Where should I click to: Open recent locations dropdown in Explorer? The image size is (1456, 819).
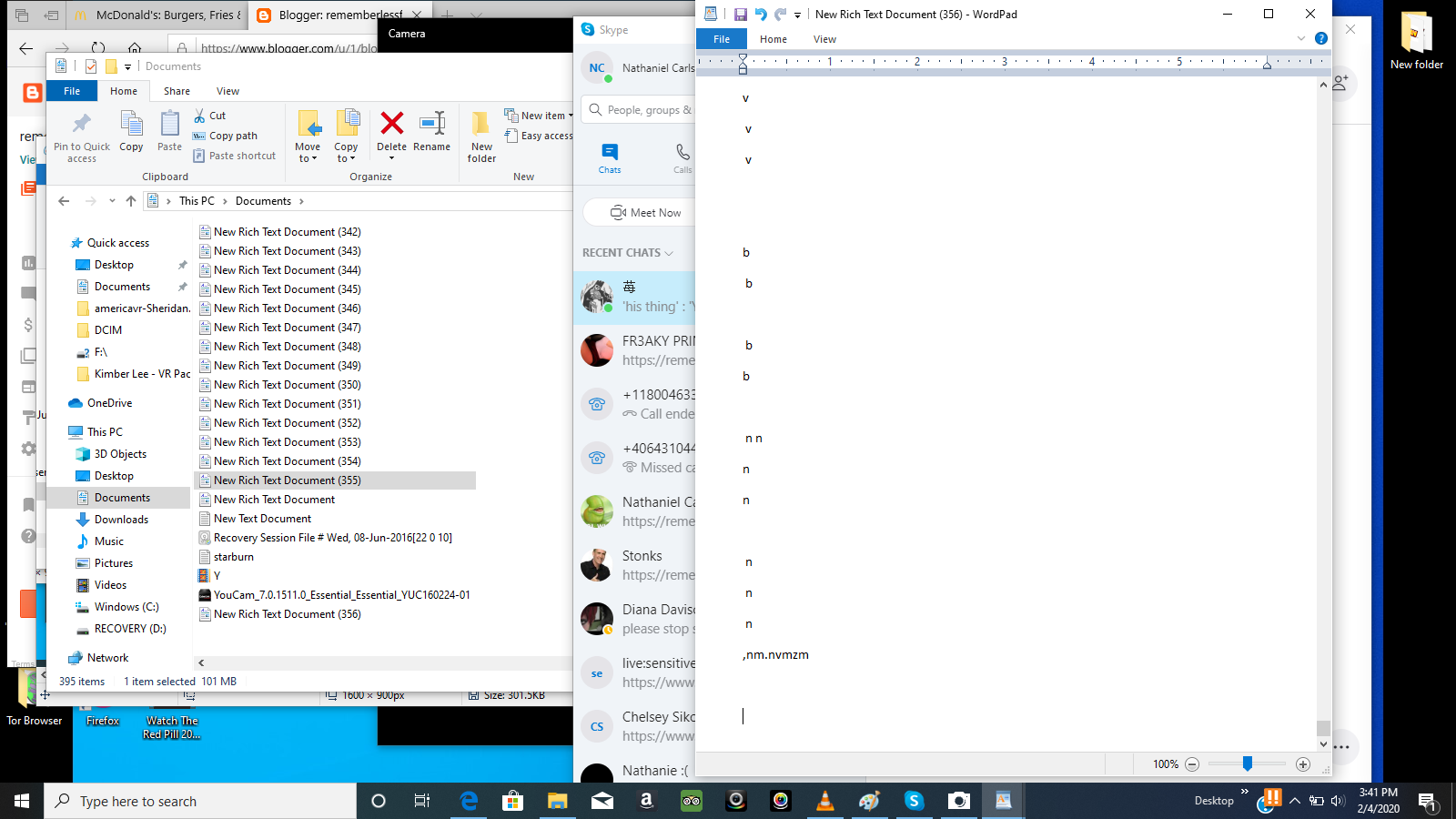click(112, 201)
